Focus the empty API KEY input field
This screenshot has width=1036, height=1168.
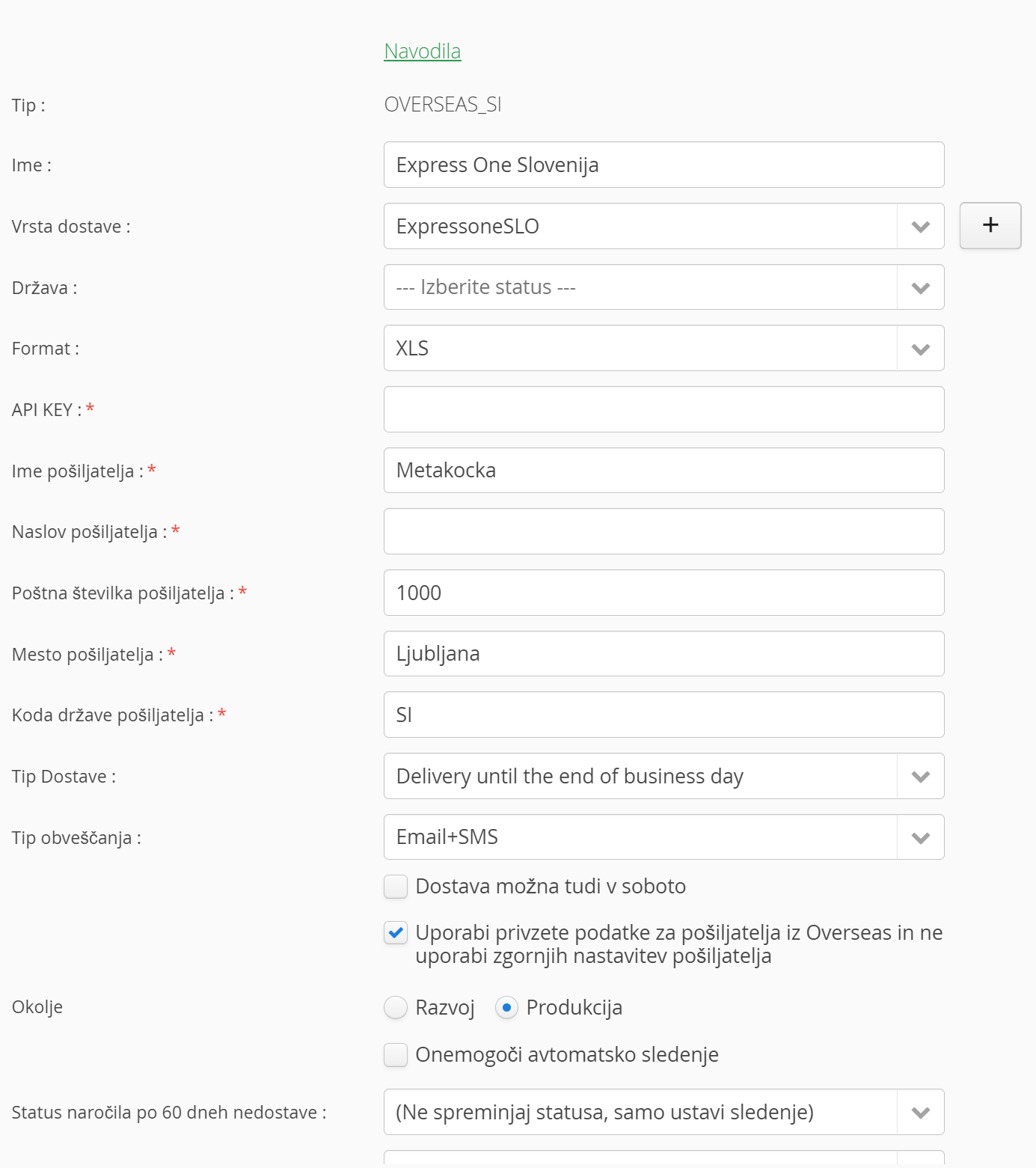point(663,409)
